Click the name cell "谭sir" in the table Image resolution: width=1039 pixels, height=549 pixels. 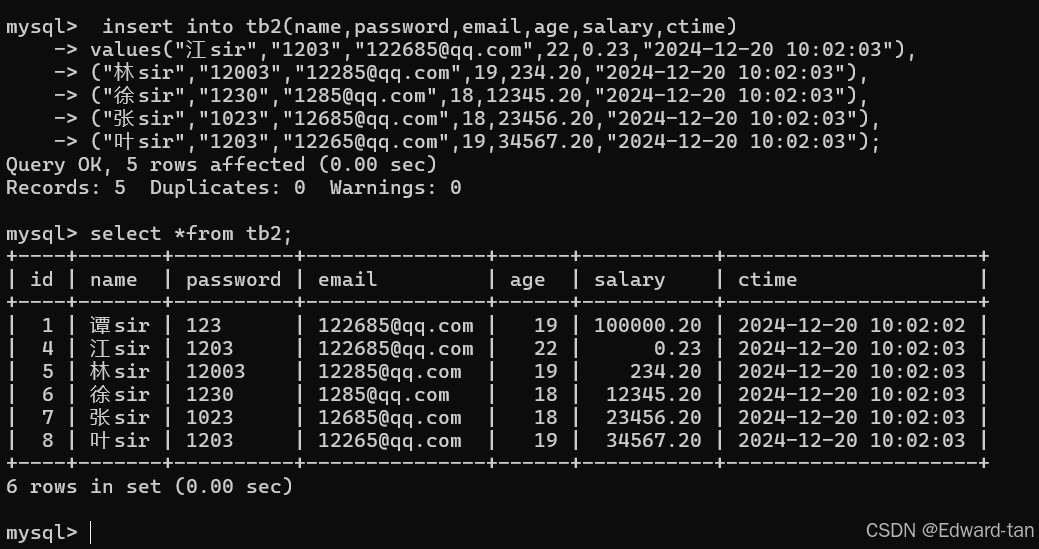119,325
